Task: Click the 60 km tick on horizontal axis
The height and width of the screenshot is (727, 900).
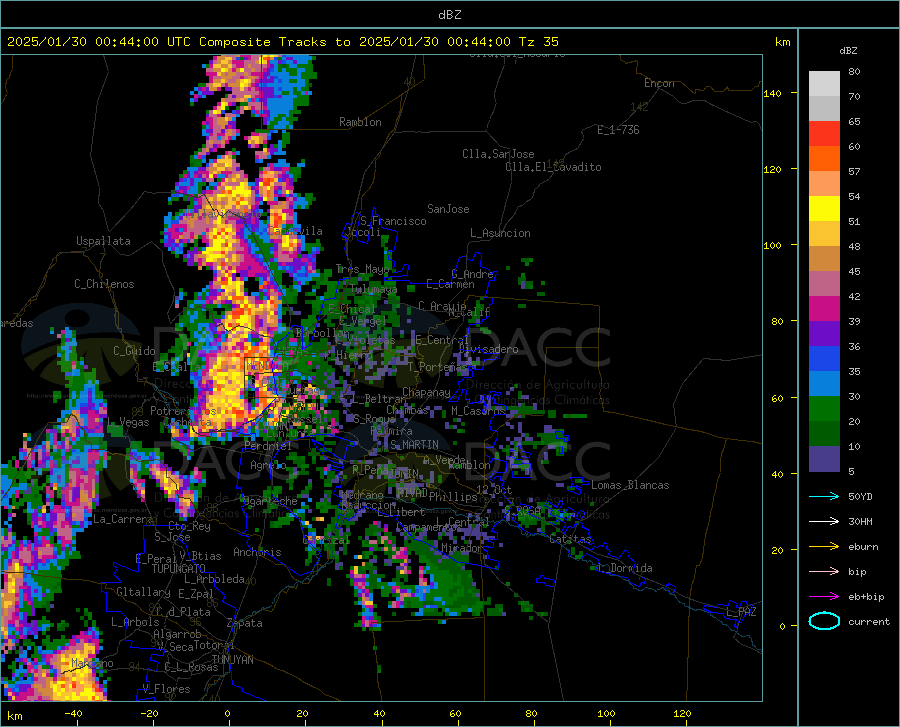Action: click(455, 714)
